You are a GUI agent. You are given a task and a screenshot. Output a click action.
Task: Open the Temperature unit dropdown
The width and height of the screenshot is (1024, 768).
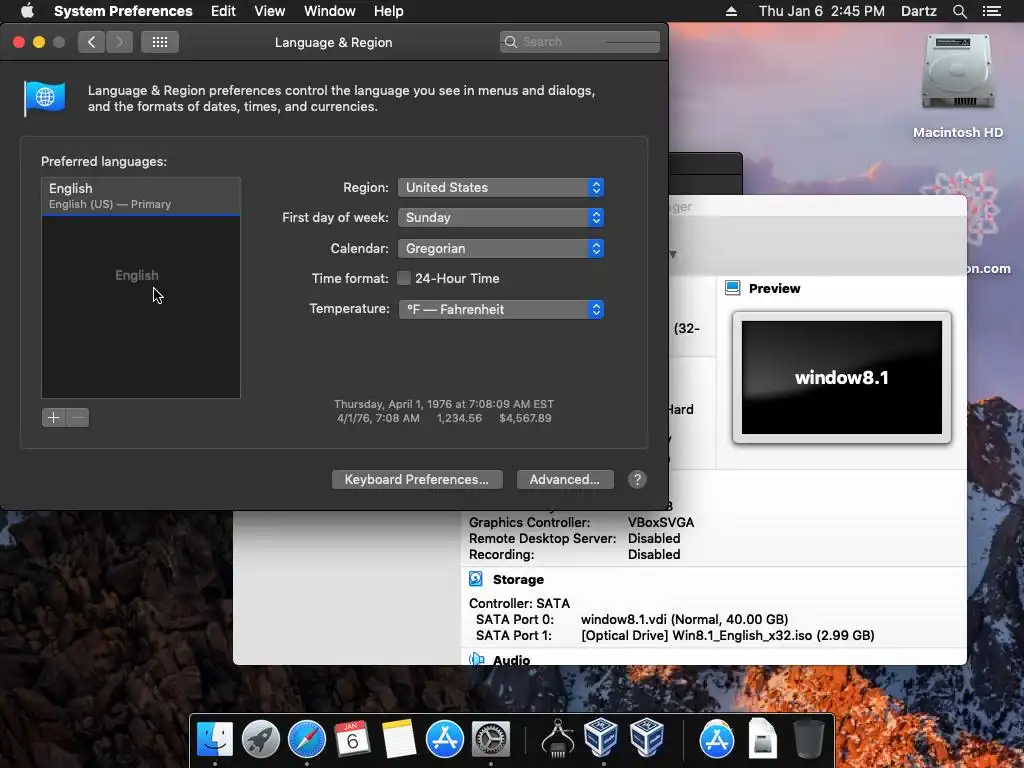pos(501,310)
